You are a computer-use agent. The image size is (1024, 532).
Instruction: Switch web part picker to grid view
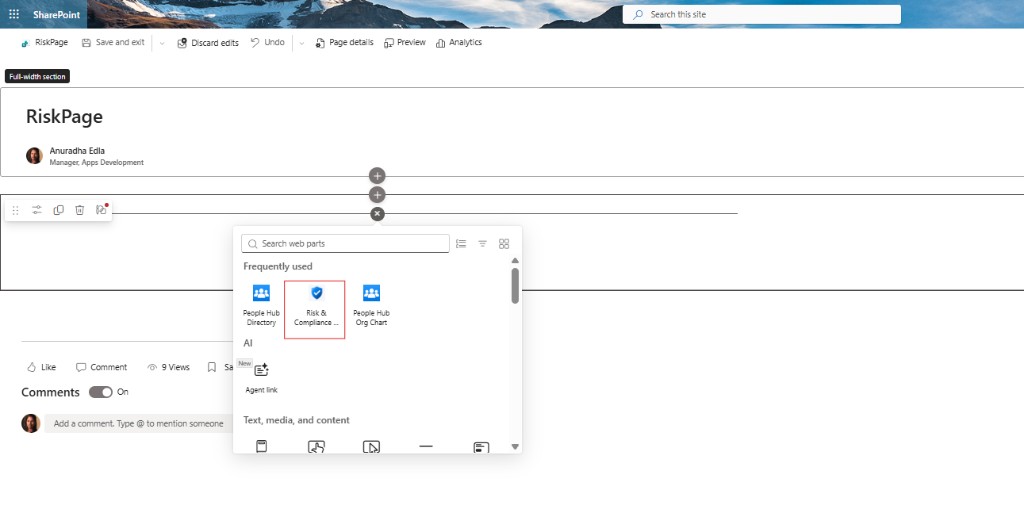(504, 243)
